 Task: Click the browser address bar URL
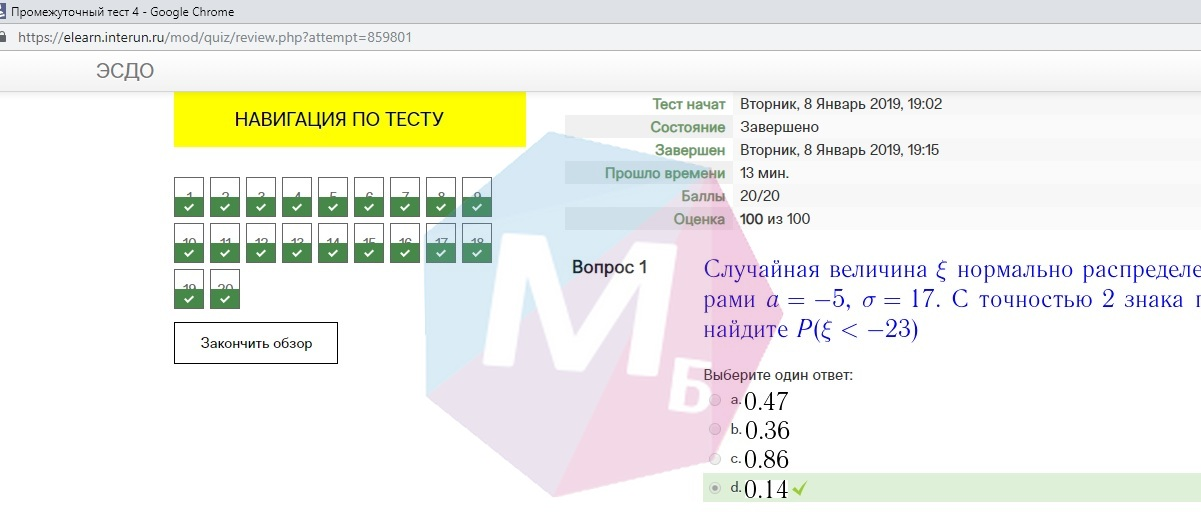215,37
